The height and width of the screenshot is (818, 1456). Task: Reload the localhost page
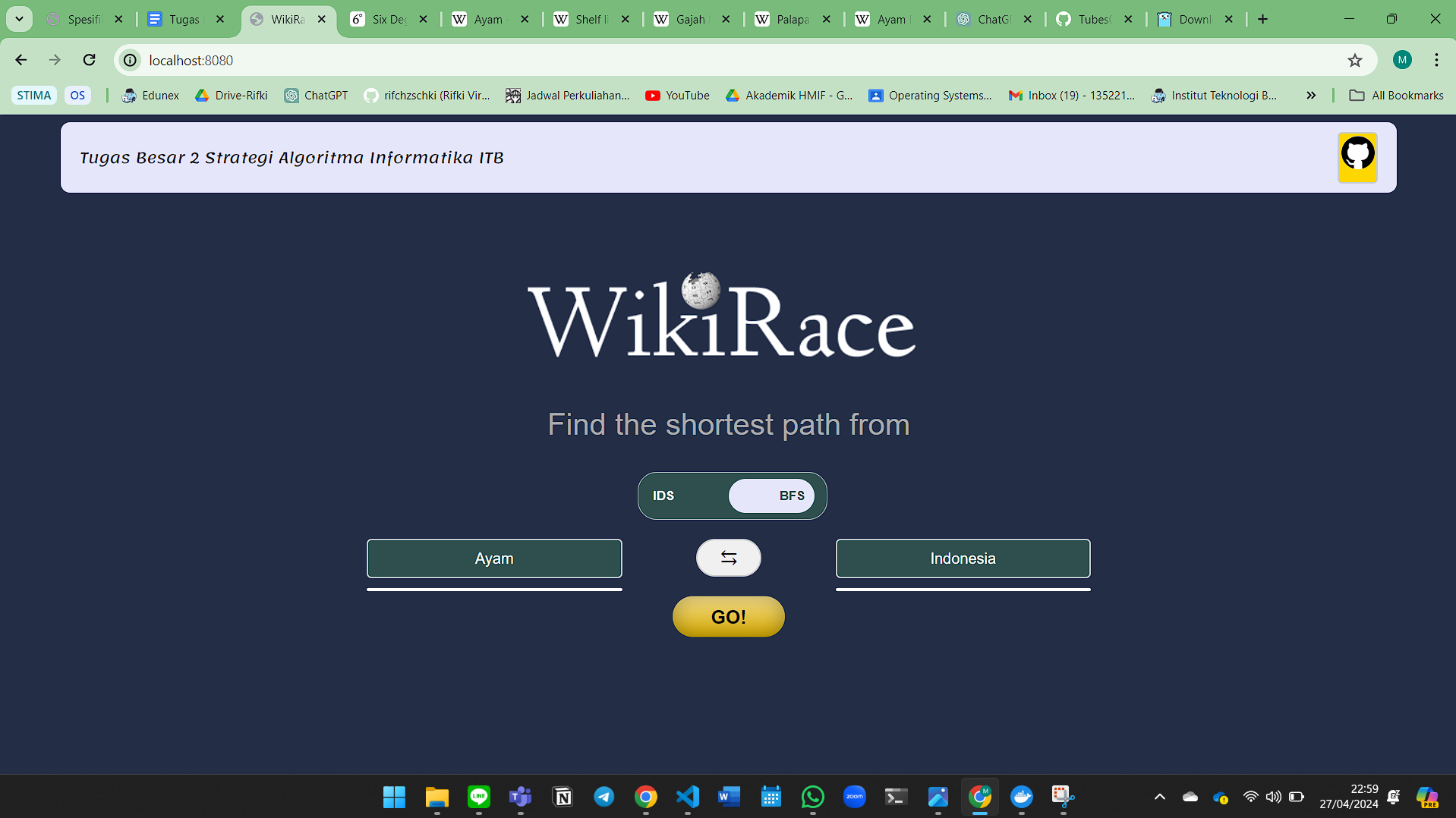tap(89, 60)
